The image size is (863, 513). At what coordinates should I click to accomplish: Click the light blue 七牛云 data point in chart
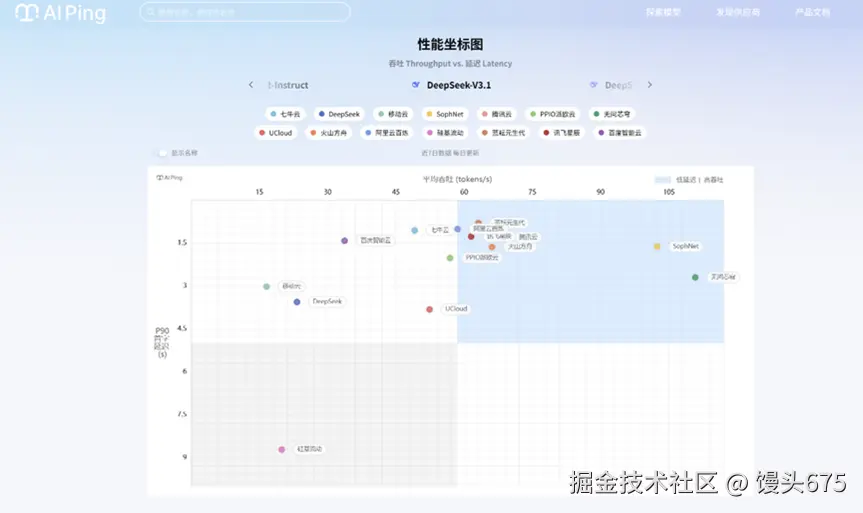(x=414, y=231)
